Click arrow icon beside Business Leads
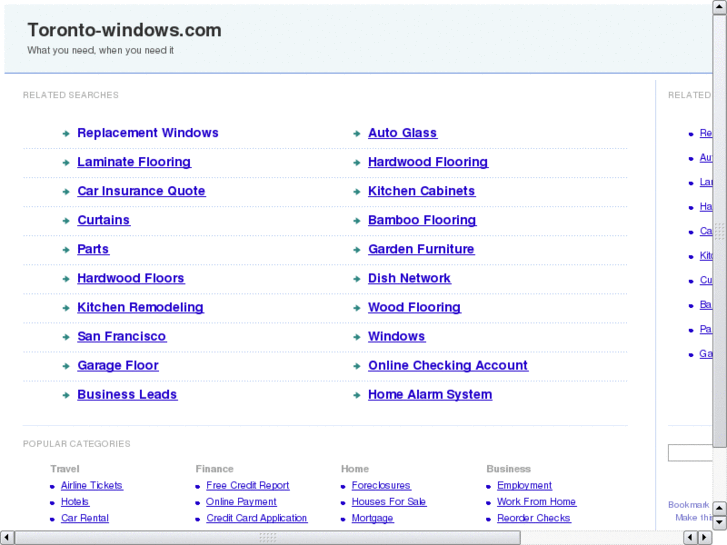 [66, 396]
